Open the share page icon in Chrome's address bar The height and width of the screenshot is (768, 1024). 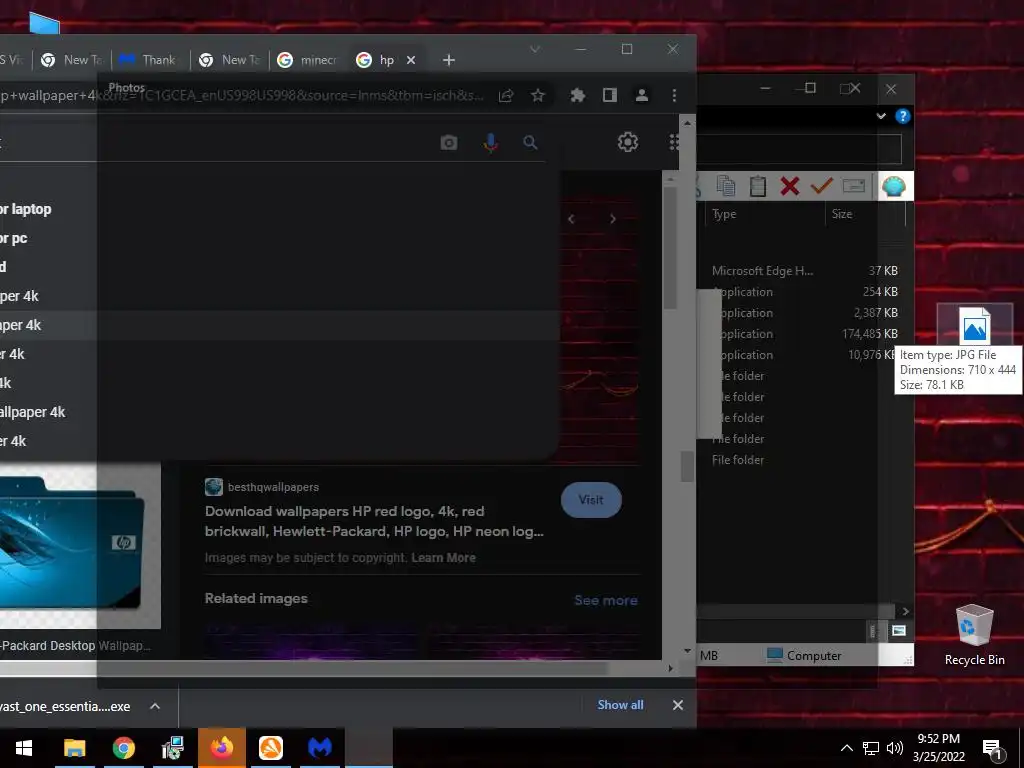tap(505, 96)
